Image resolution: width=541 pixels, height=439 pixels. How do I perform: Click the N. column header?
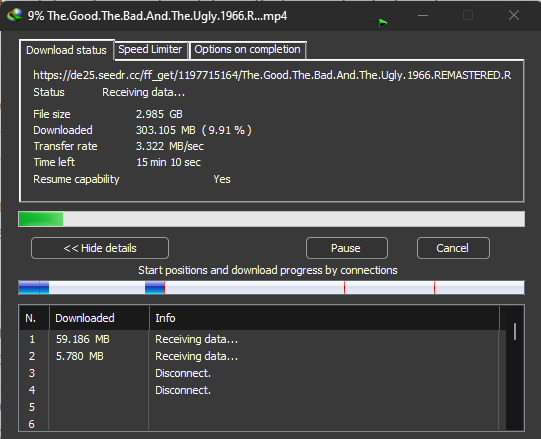point(34,318)
